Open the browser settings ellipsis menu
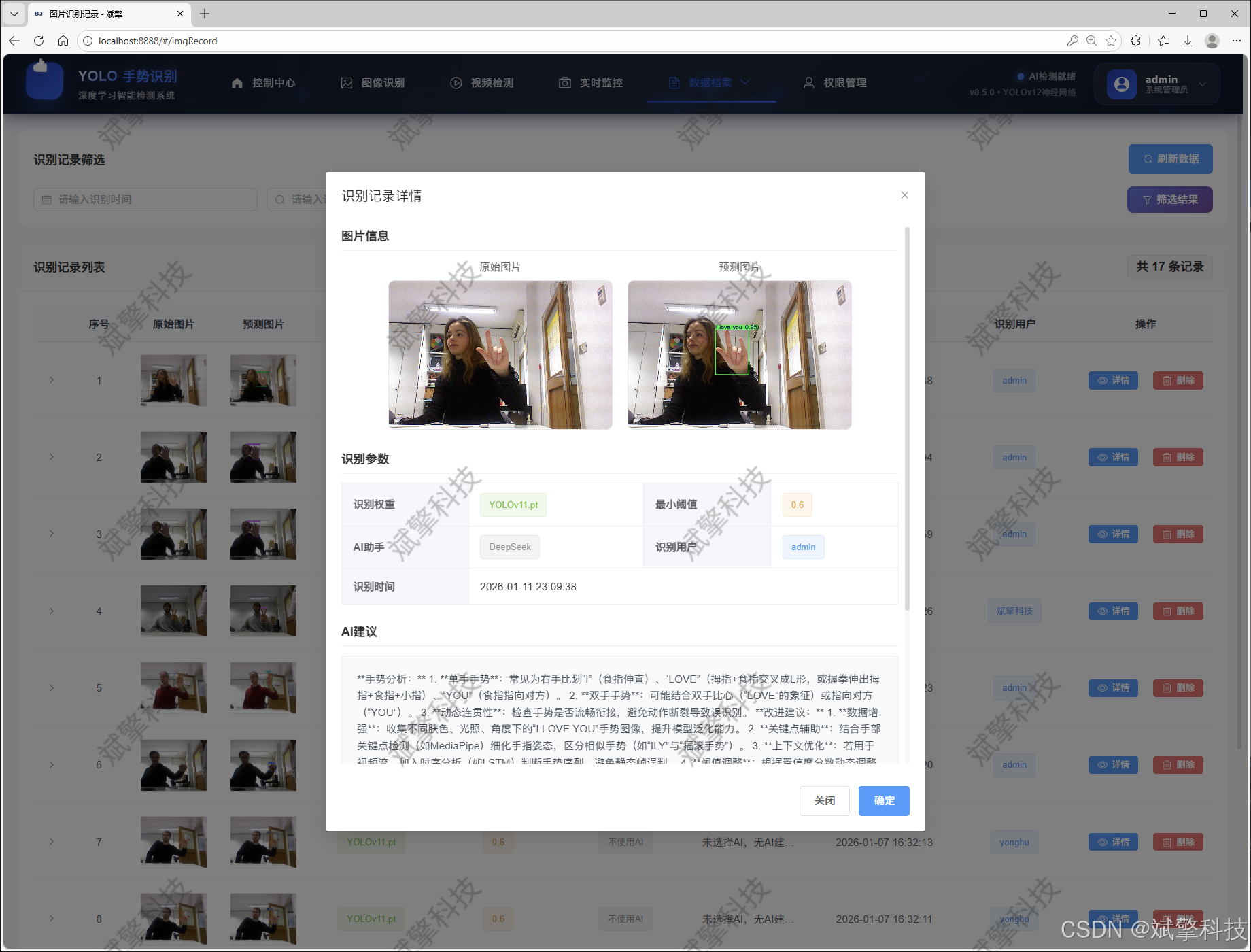 [1236, 41]
